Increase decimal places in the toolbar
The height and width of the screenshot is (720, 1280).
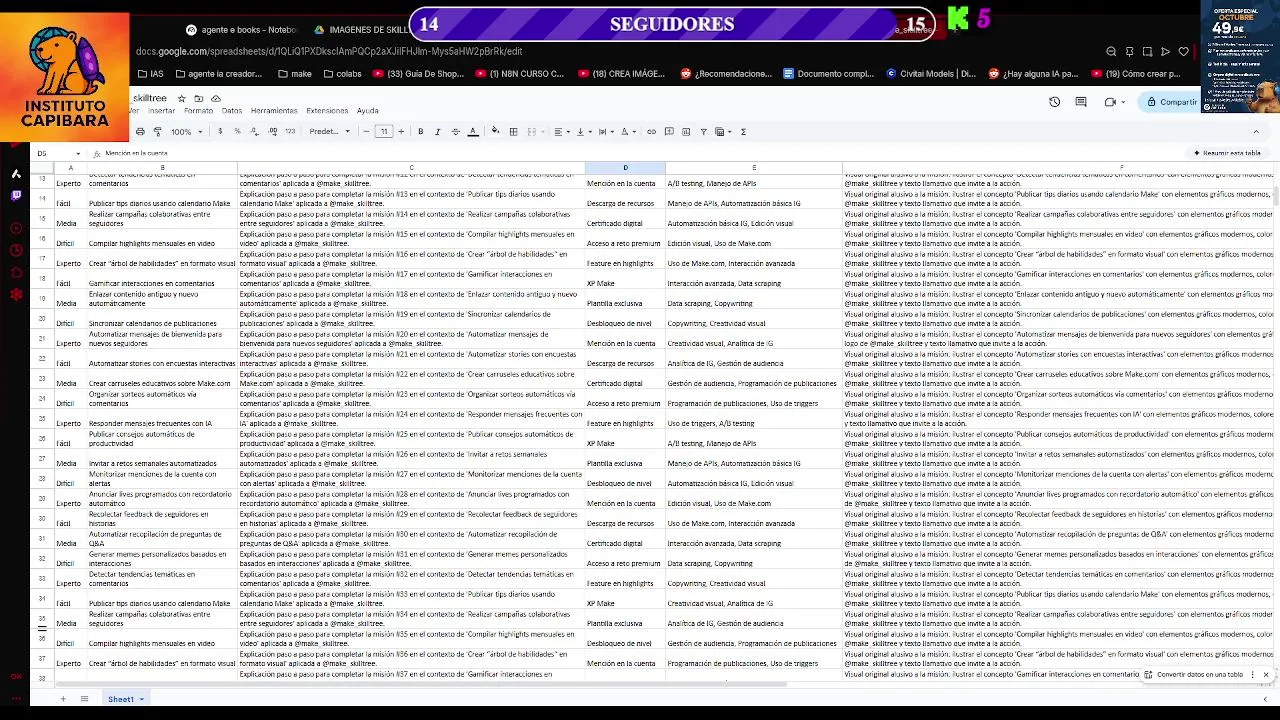(x=273, y=132)
